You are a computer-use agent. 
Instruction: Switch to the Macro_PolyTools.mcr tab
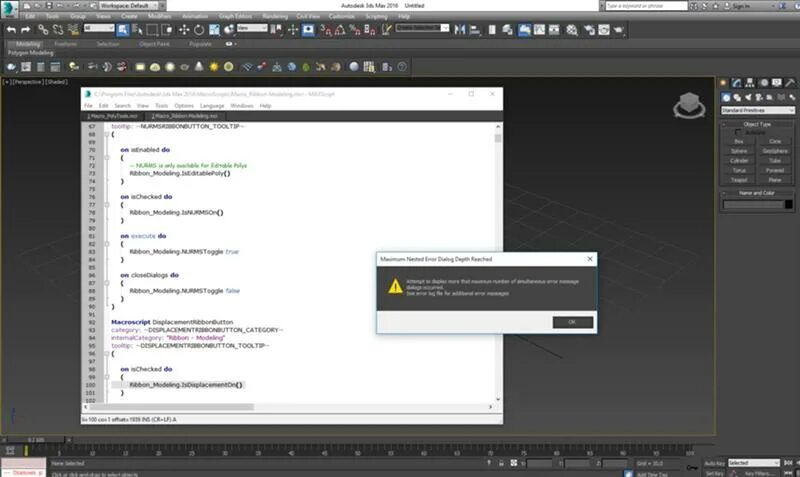(x=113, y=116)
